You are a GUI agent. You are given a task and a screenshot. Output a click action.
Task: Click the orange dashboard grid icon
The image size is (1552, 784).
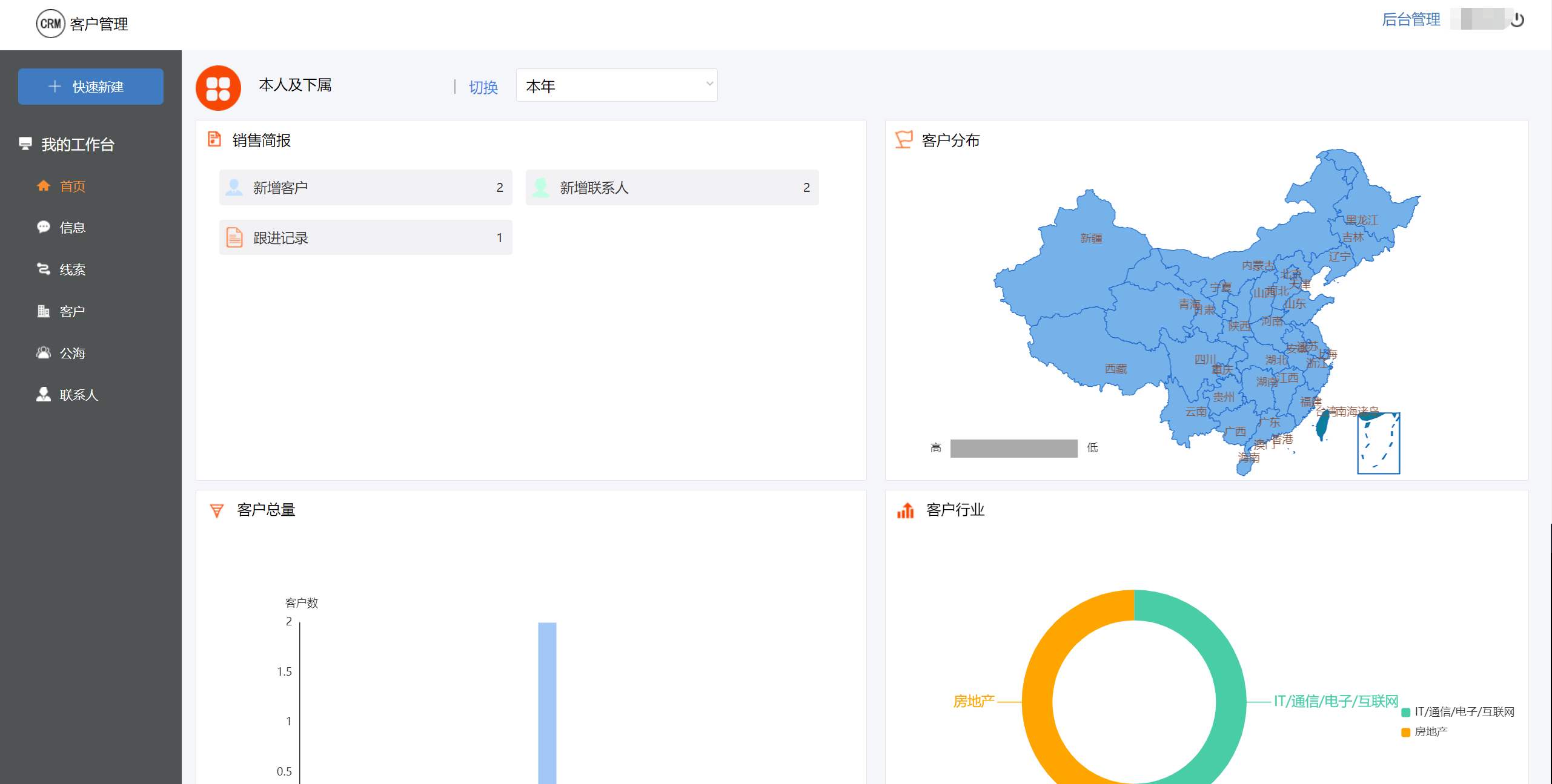coord(218,88)
